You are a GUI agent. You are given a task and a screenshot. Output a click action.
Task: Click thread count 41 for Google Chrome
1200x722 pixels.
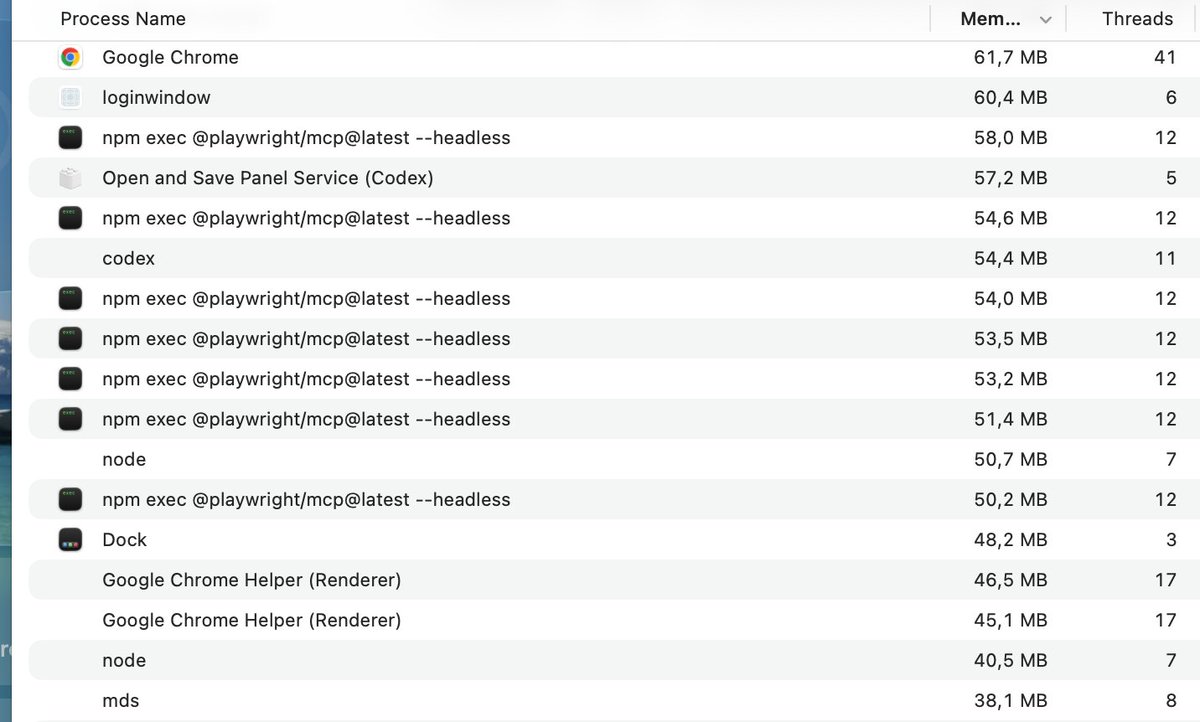point(1165,57)
